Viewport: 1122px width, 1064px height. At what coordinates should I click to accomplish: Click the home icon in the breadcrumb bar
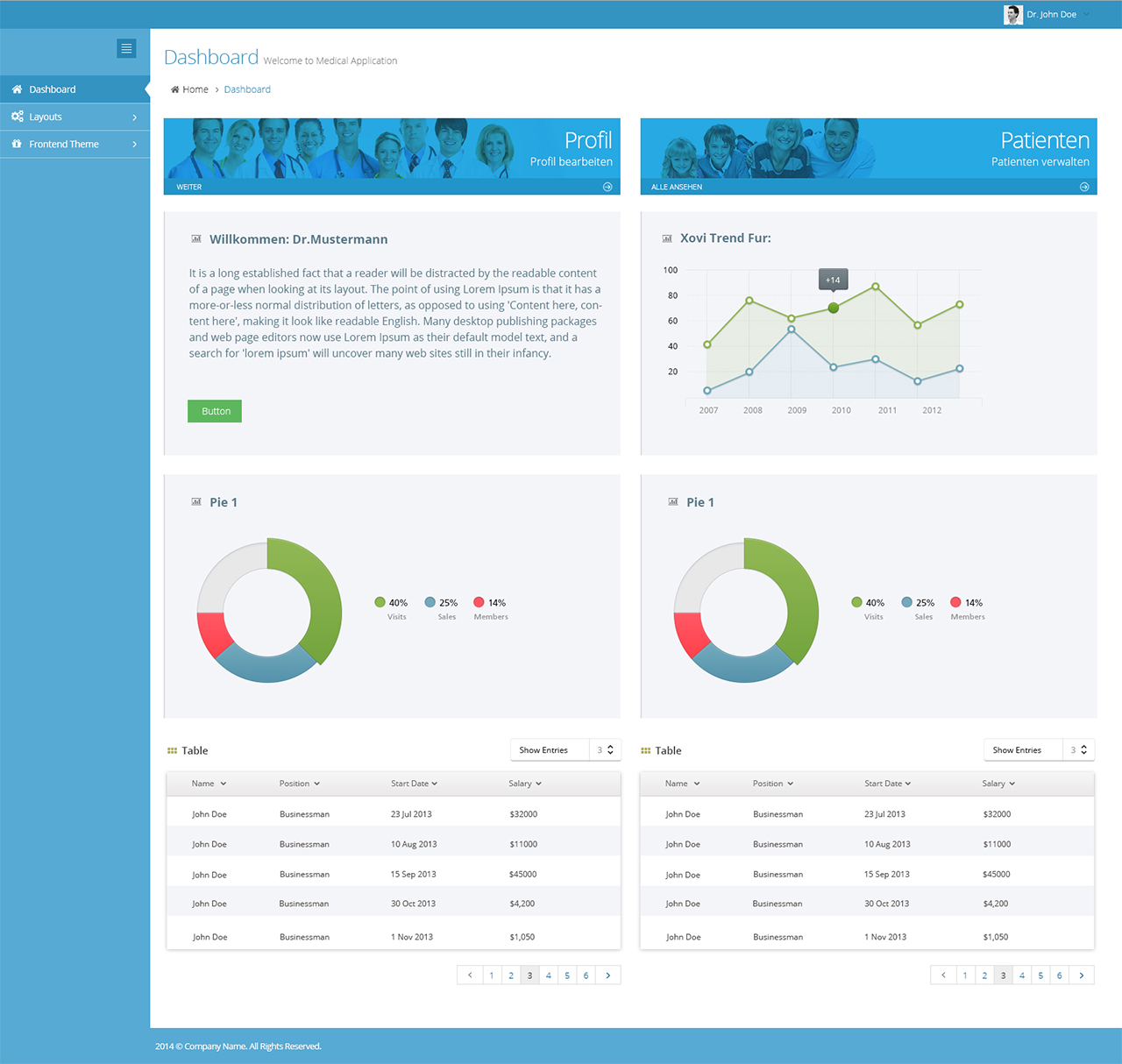pos(176,89)
